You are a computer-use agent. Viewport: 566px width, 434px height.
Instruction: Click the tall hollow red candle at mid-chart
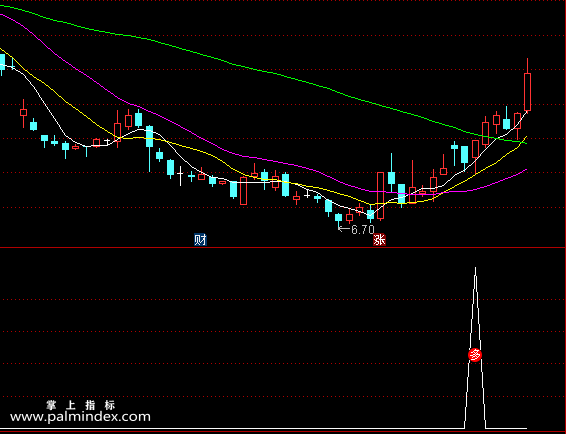point(244,191)
